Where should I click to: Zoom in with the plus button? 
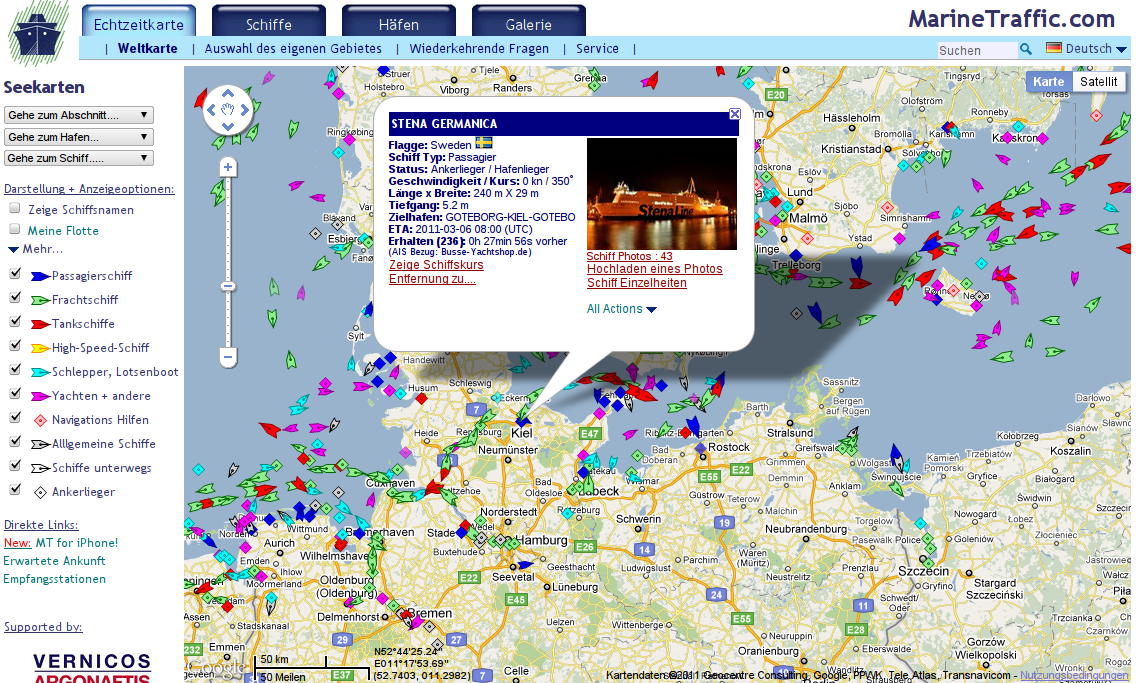click(228, 167)
